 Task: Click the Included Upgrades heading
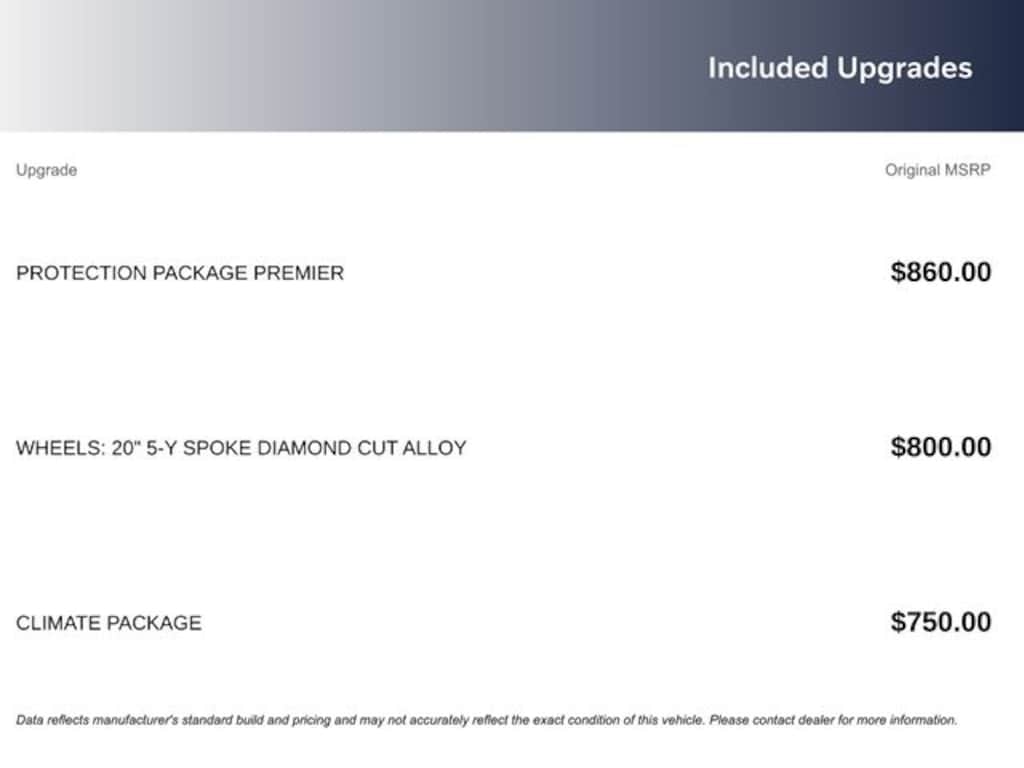tap(839, 68)
